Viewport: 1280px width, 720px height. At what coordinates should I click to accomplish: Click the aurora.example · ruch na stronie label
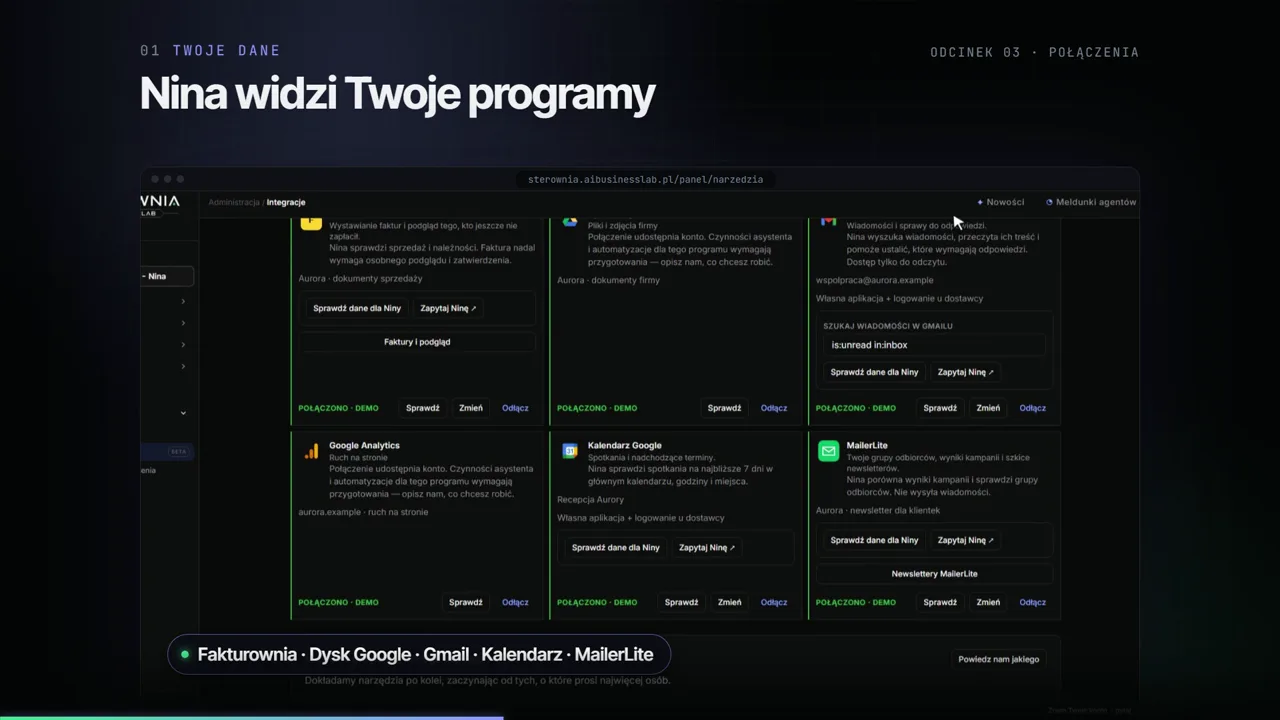[x=363, y=512]
